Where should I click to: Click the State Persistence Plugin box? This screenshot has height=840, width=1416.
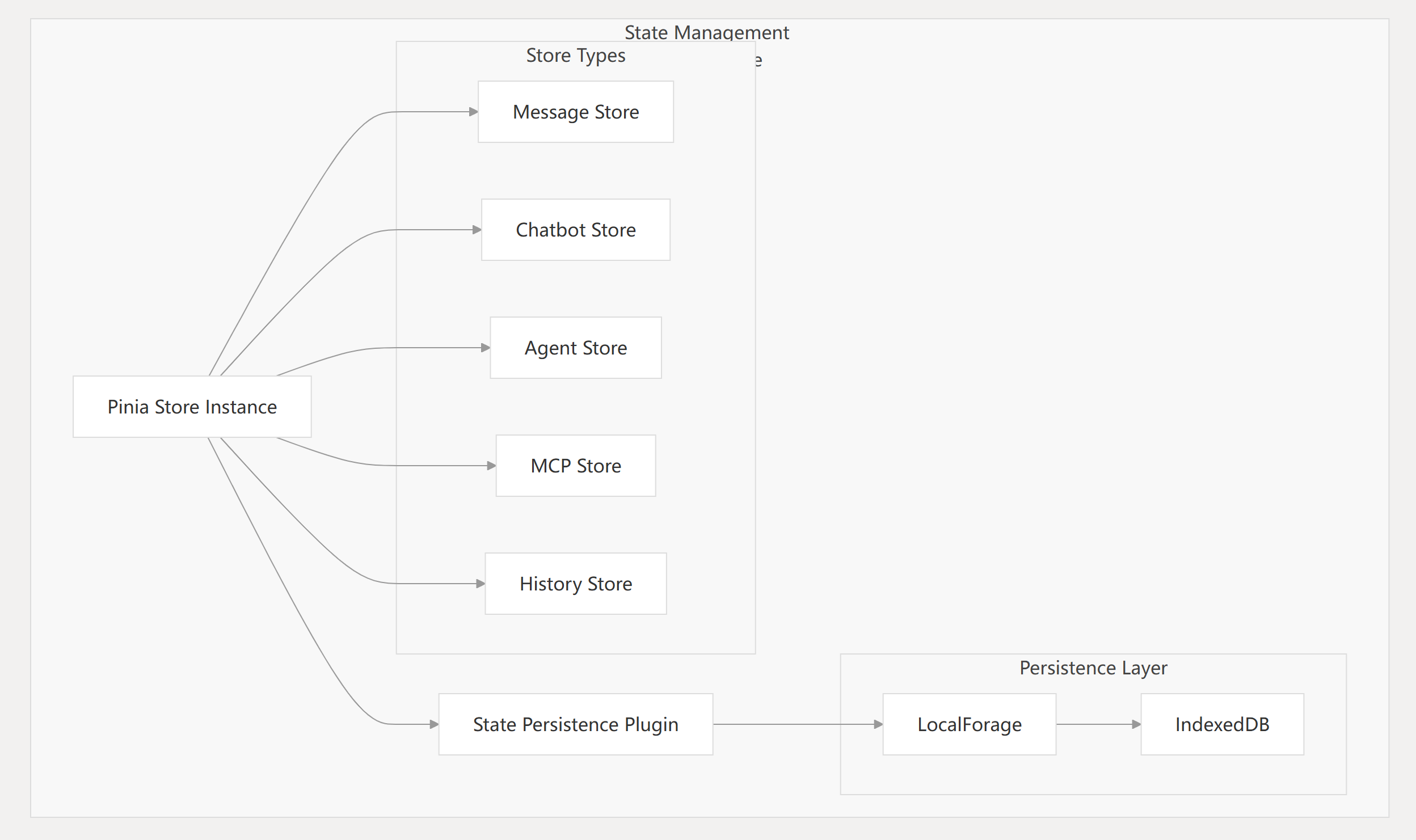[x=575, y=724]
